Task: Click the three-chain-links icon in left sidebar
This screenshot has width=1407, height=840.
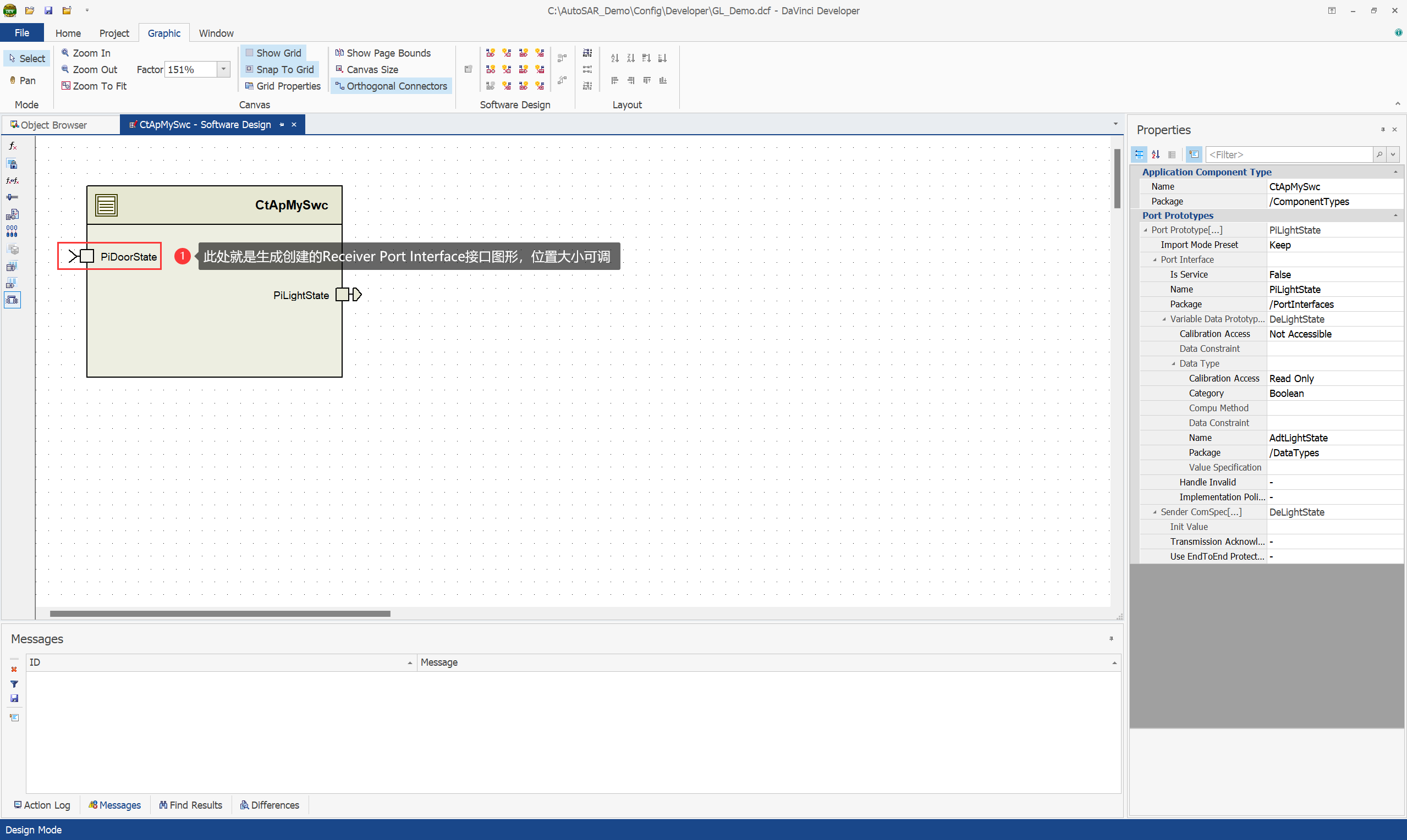Action: point(12,231)
